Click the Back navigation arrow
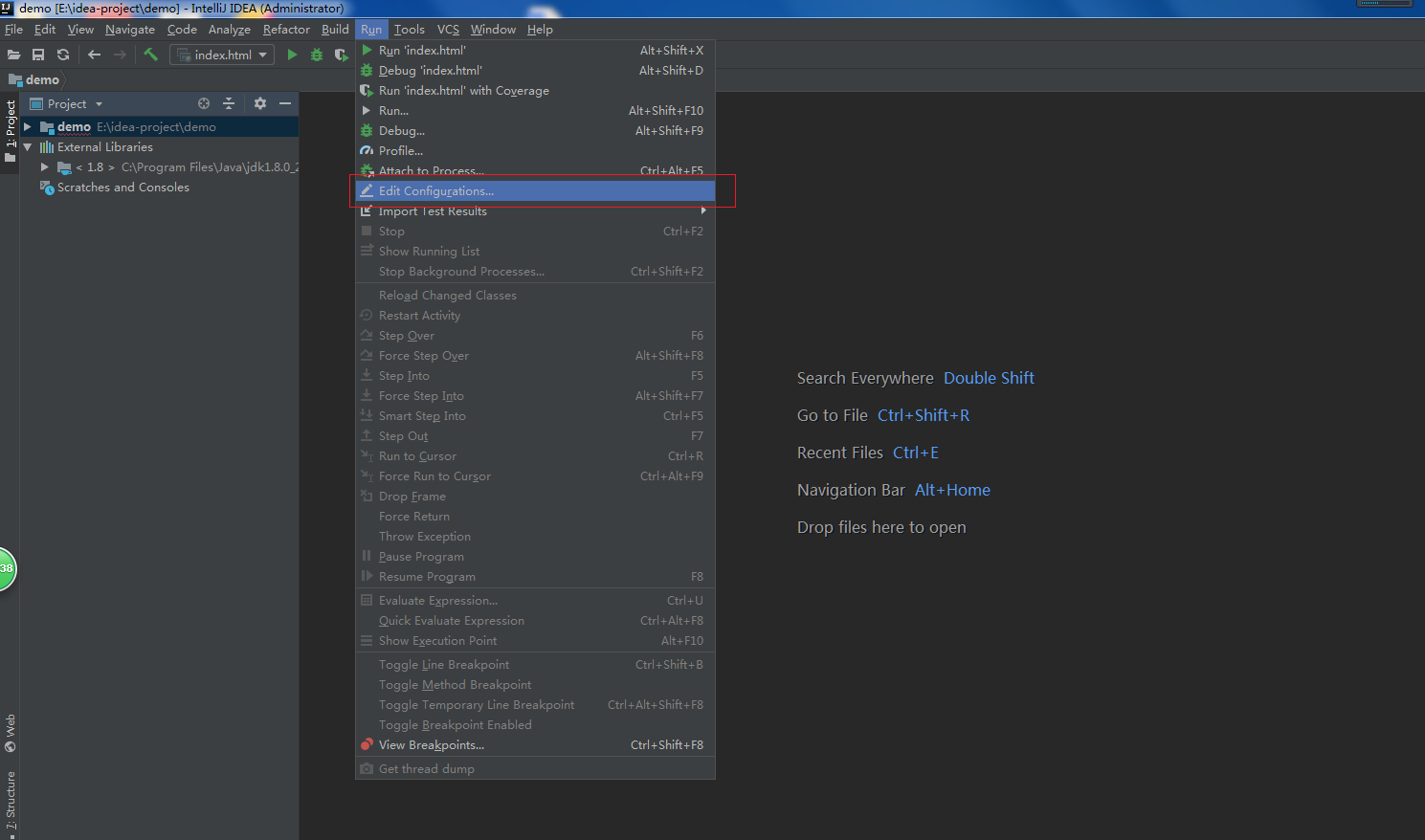The width and height of the screenshot is (1425, 840). (x=94, y=55)
